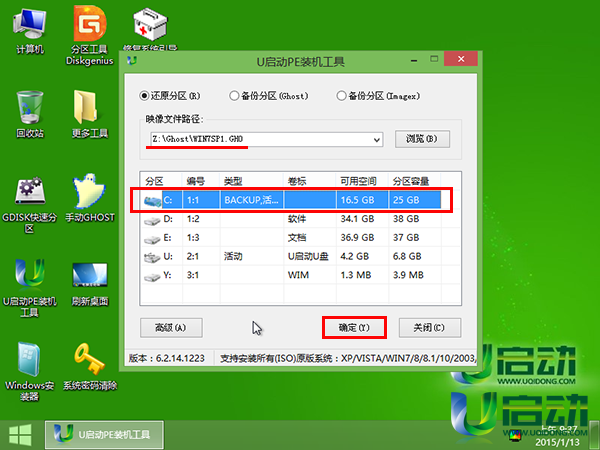Click the 2015/1/13 taskbar clock
This screenshot has height=450, width=600.
pyautogui.click(x=557, y=443)
